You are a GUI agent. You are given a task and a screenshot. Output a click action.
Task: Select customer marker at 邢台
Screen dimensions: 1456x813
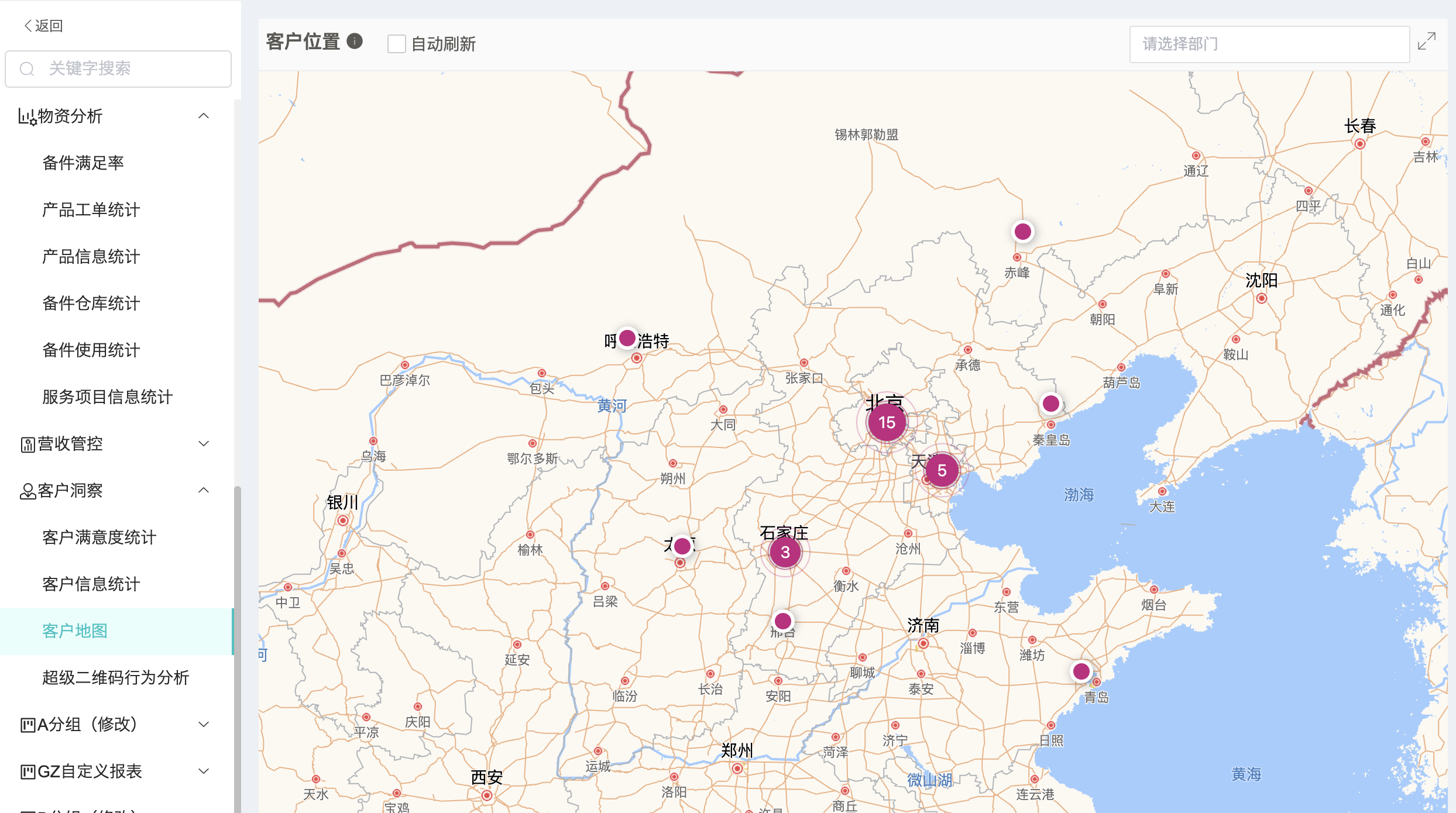click(x=783, y=621)
